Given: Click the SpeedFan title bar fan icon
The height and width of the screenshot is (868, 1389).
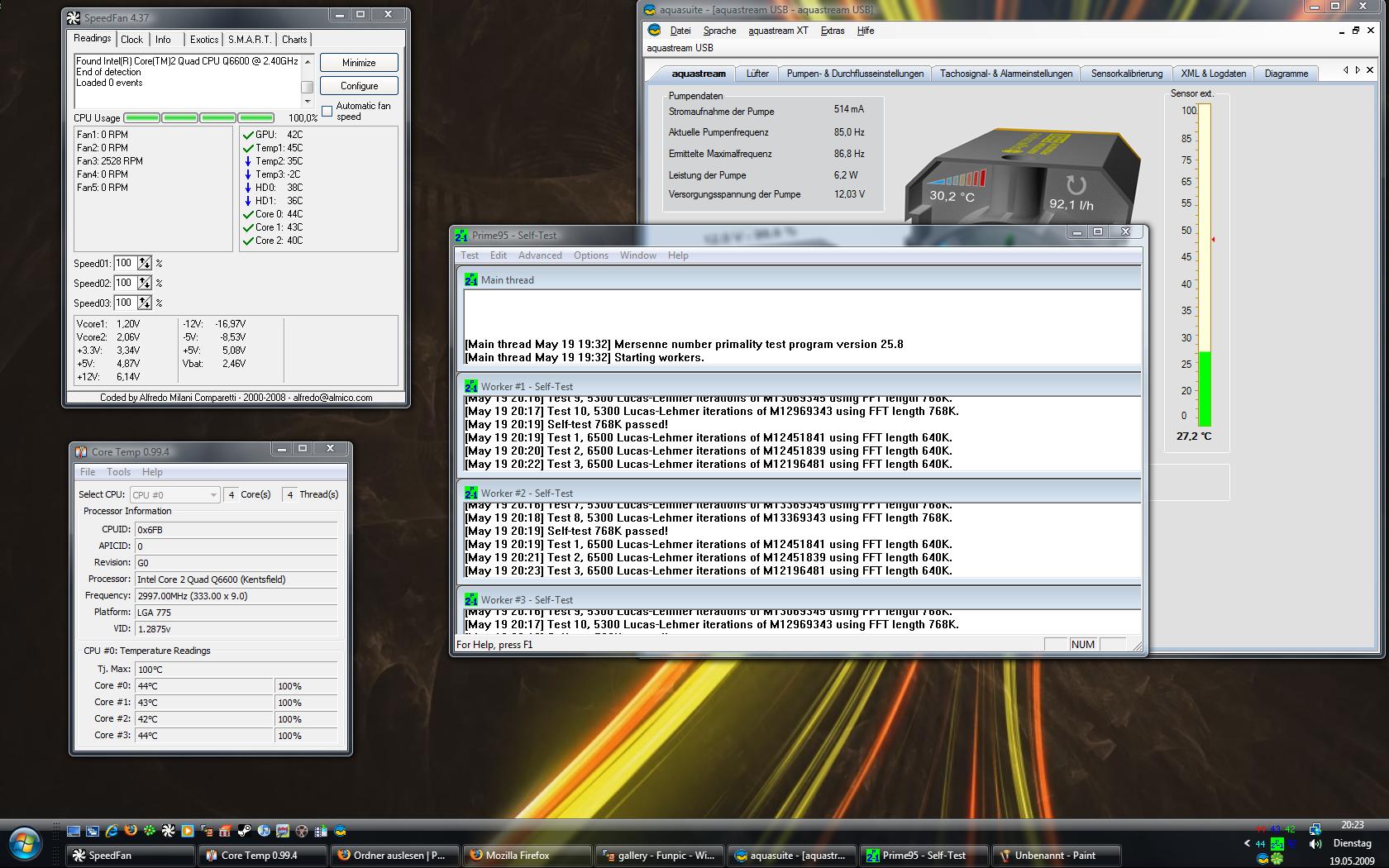Looking at the screenshot, I should coord(74,17).
